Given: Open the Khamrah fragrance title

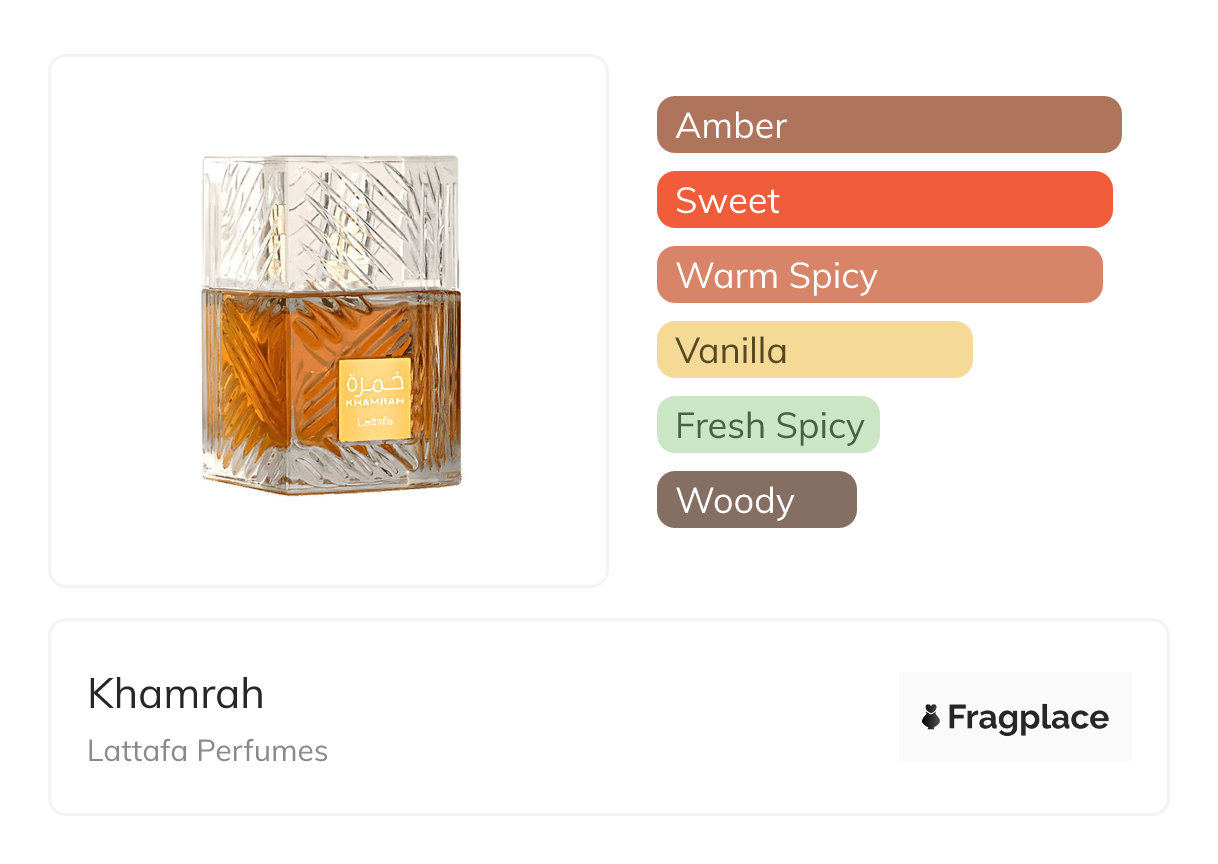Looking at the screenshot, I should 176,694.
